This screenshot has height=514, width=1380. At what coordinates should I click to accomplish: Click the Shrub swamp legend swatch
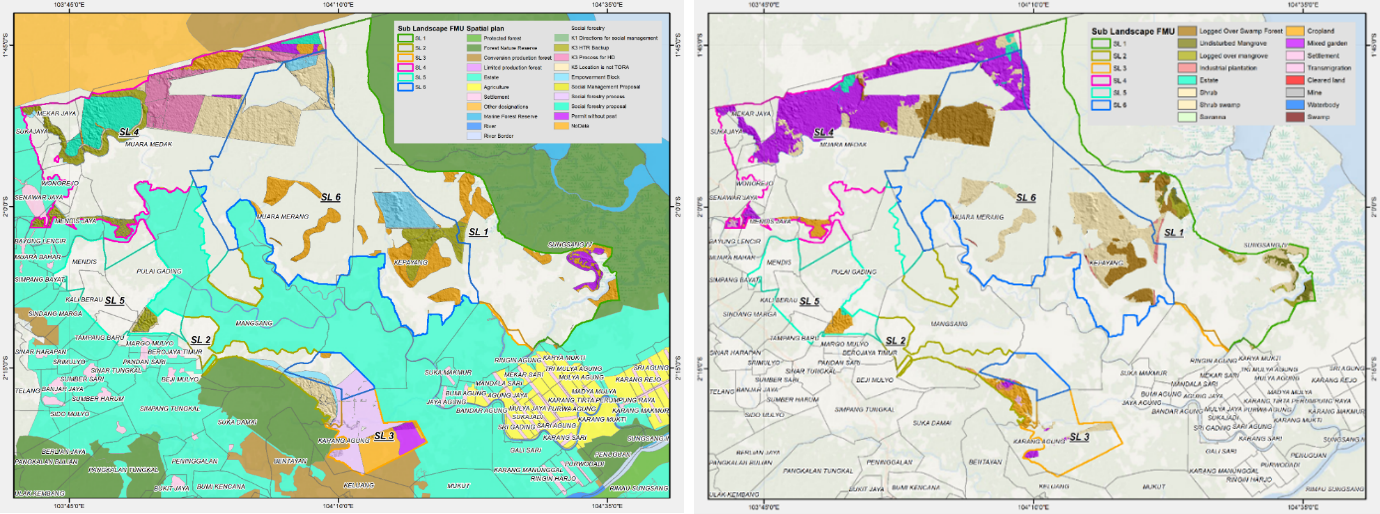pos(1187,105)
